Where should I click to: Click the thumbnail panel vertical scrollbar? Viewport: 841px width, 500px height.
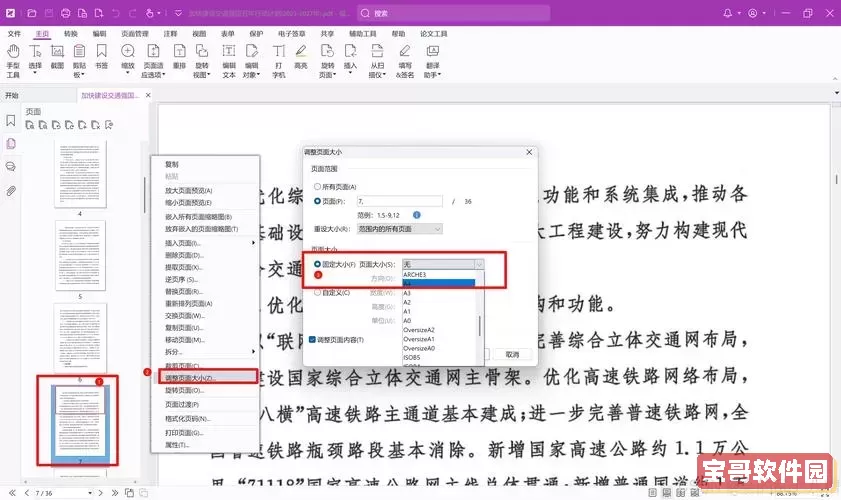tap(144, 195)
